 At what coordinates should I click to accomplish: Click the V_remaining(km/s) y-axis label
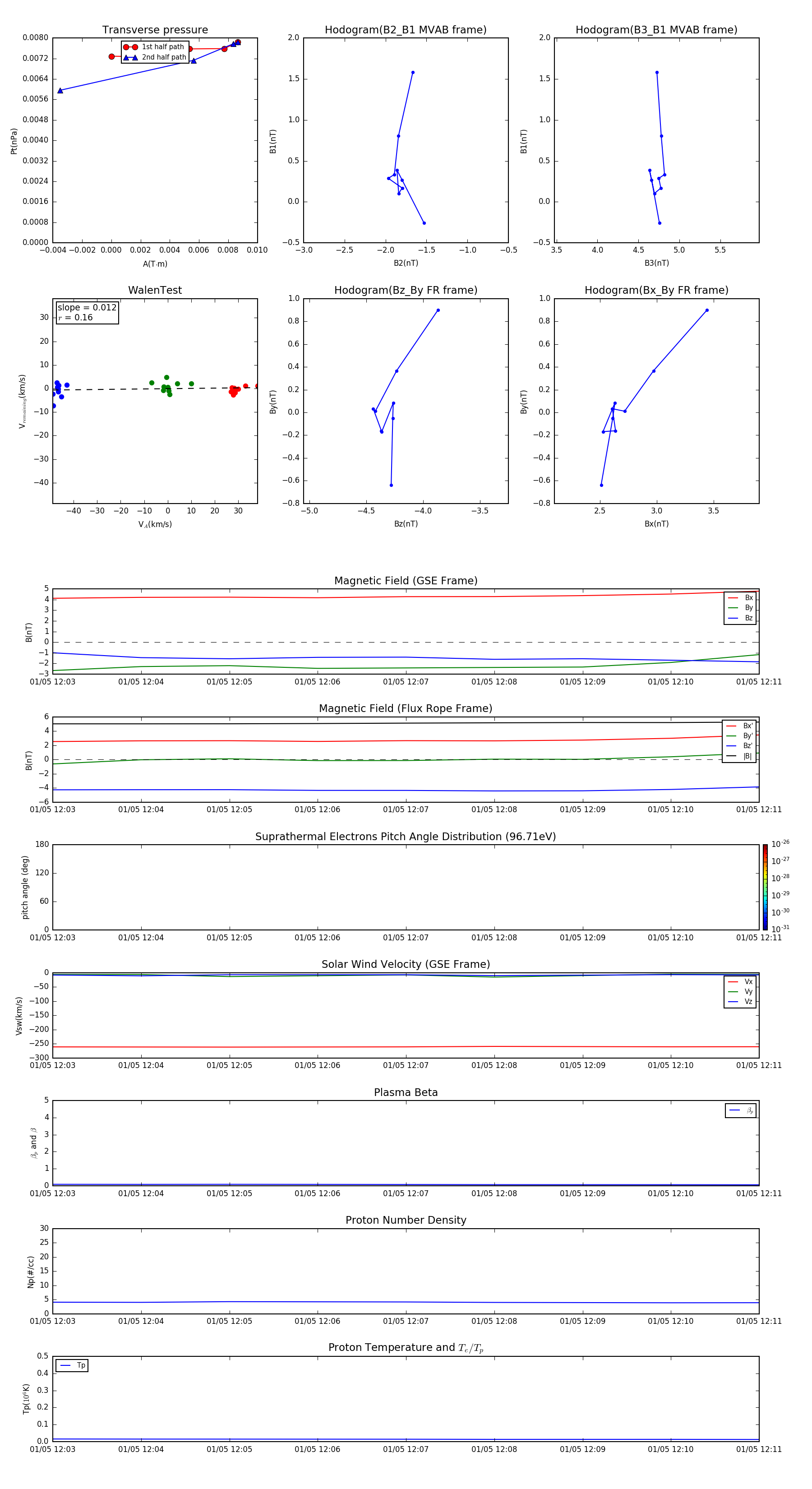coord(23,401)
